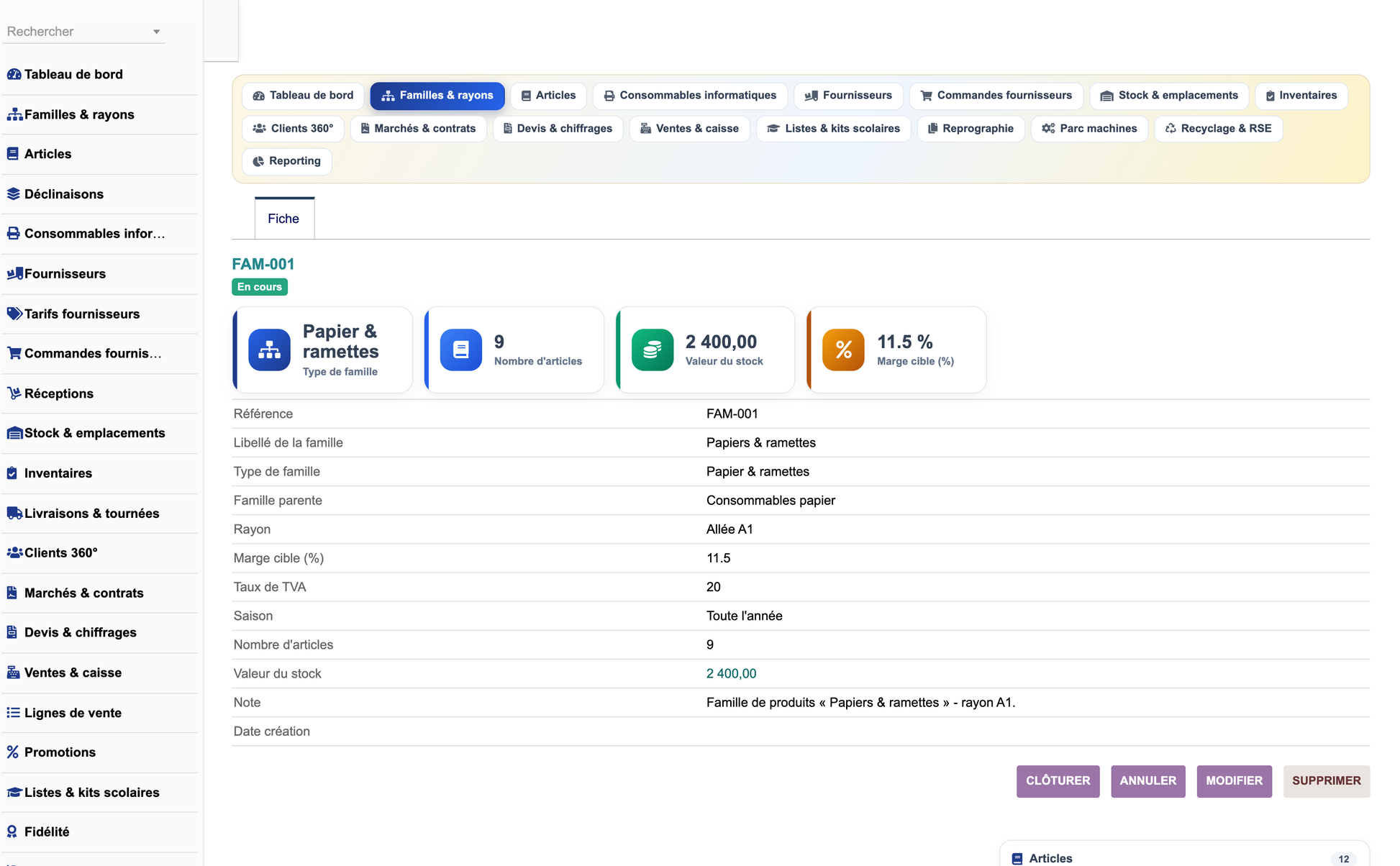Open the Reprographie top tab
Screen dimensions: 1400x866
[971, 129]
